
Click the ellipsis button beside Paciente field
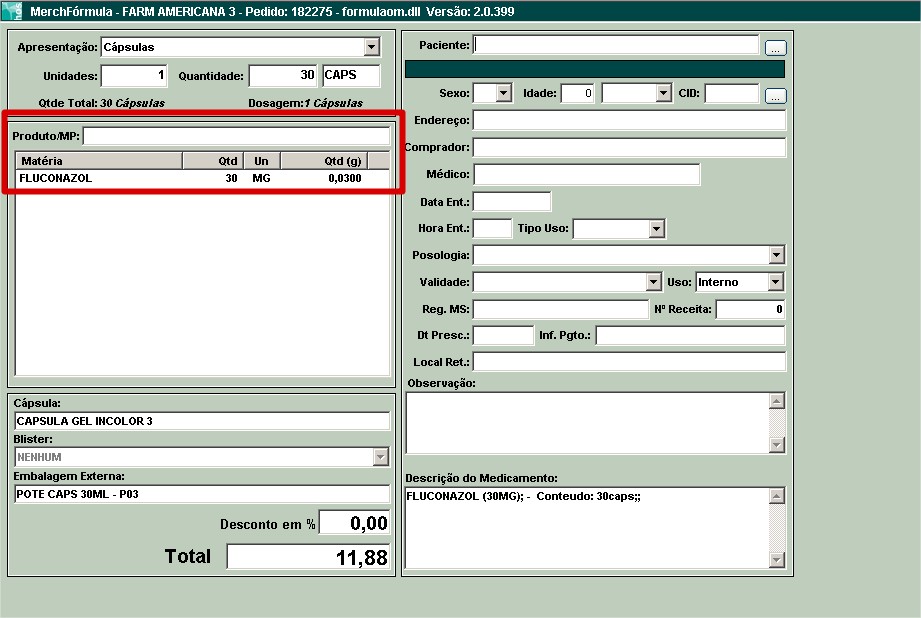point(776,47)
